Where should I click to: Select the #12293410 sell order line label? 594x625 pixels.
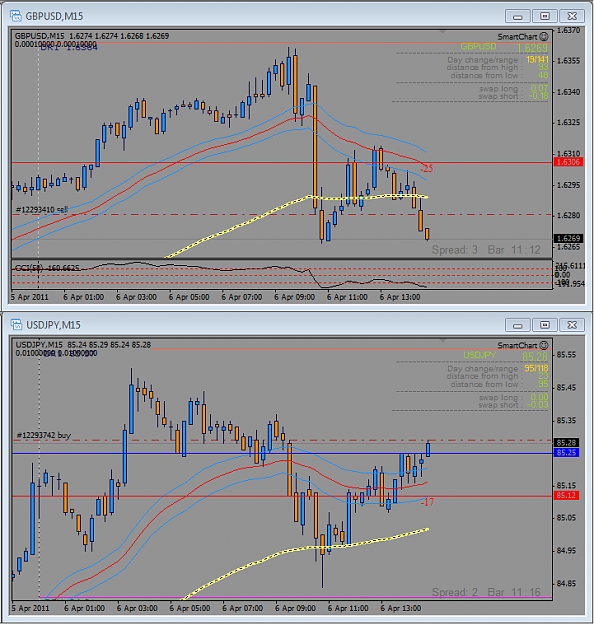coord(42,209)
